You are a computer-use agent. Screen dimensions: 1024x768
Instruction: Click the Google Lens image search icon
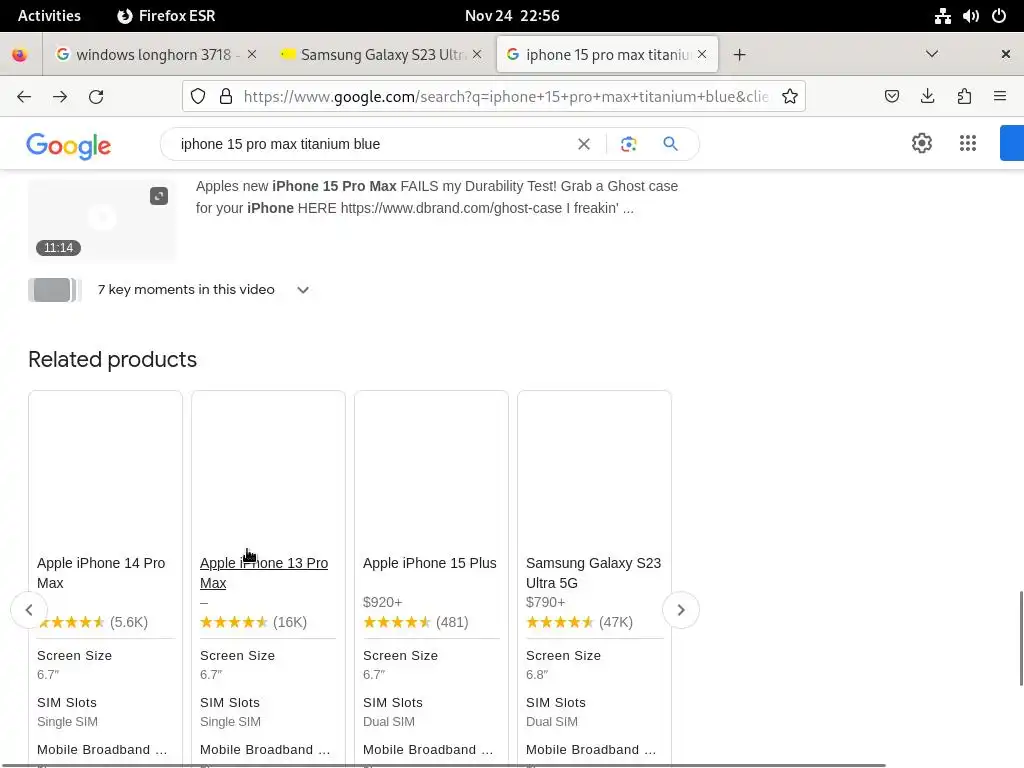point(628,144)
